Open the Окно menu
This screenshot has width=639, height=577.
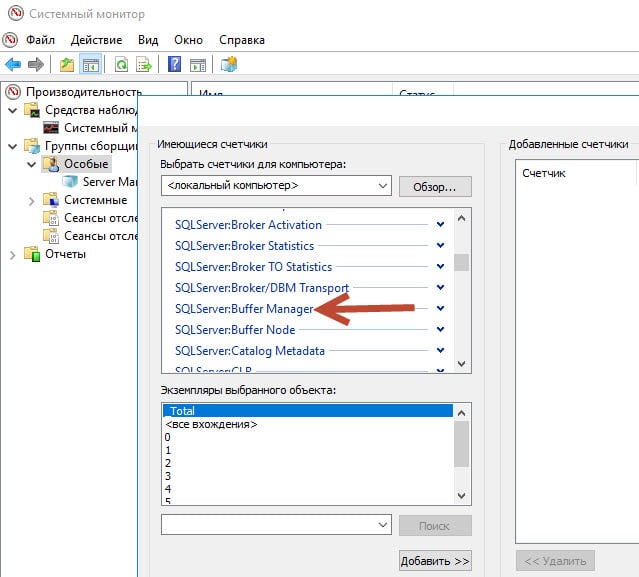(188, 40)
